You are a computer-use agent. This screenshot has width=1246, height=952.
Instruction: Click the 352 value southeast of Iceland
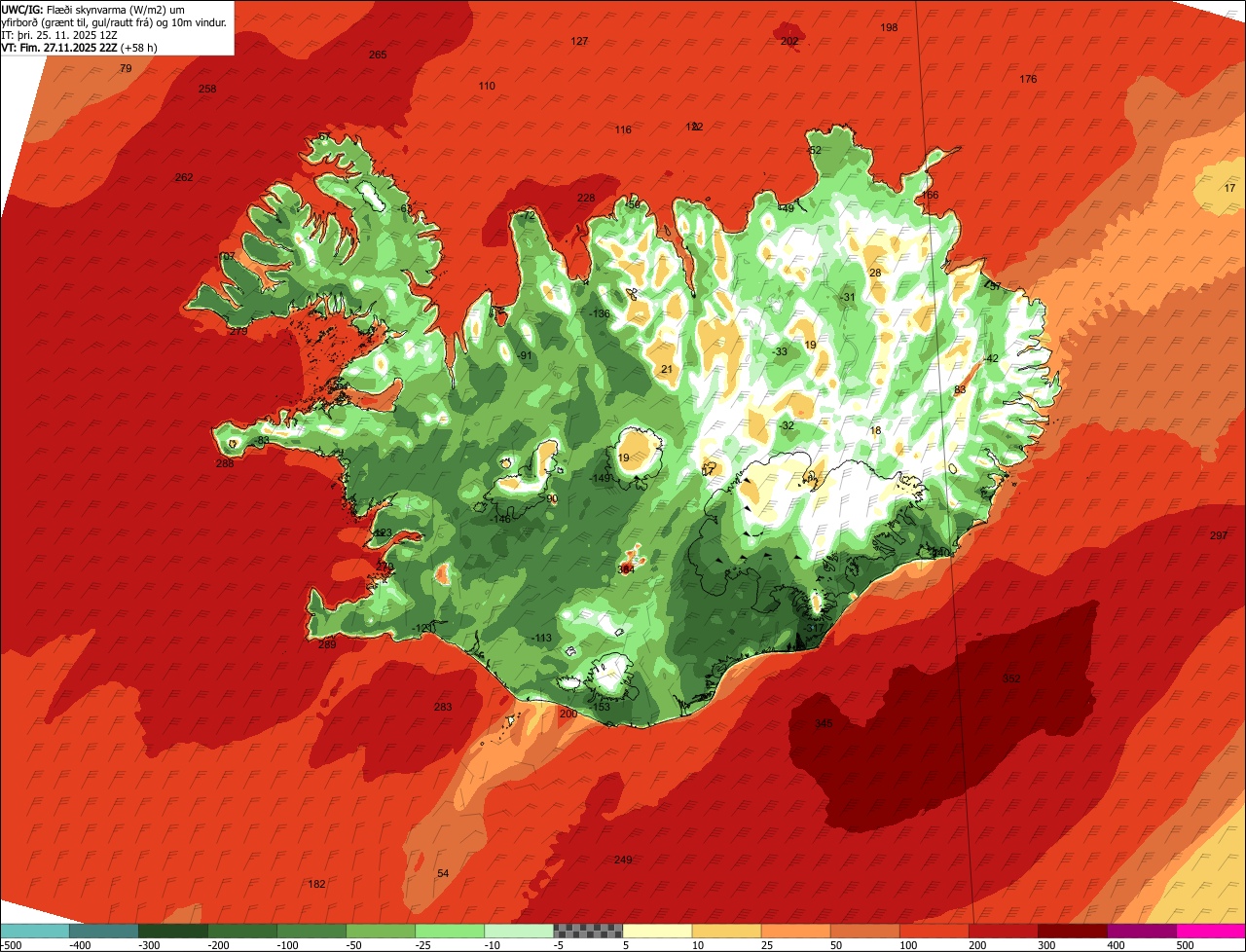point(1011,678)
